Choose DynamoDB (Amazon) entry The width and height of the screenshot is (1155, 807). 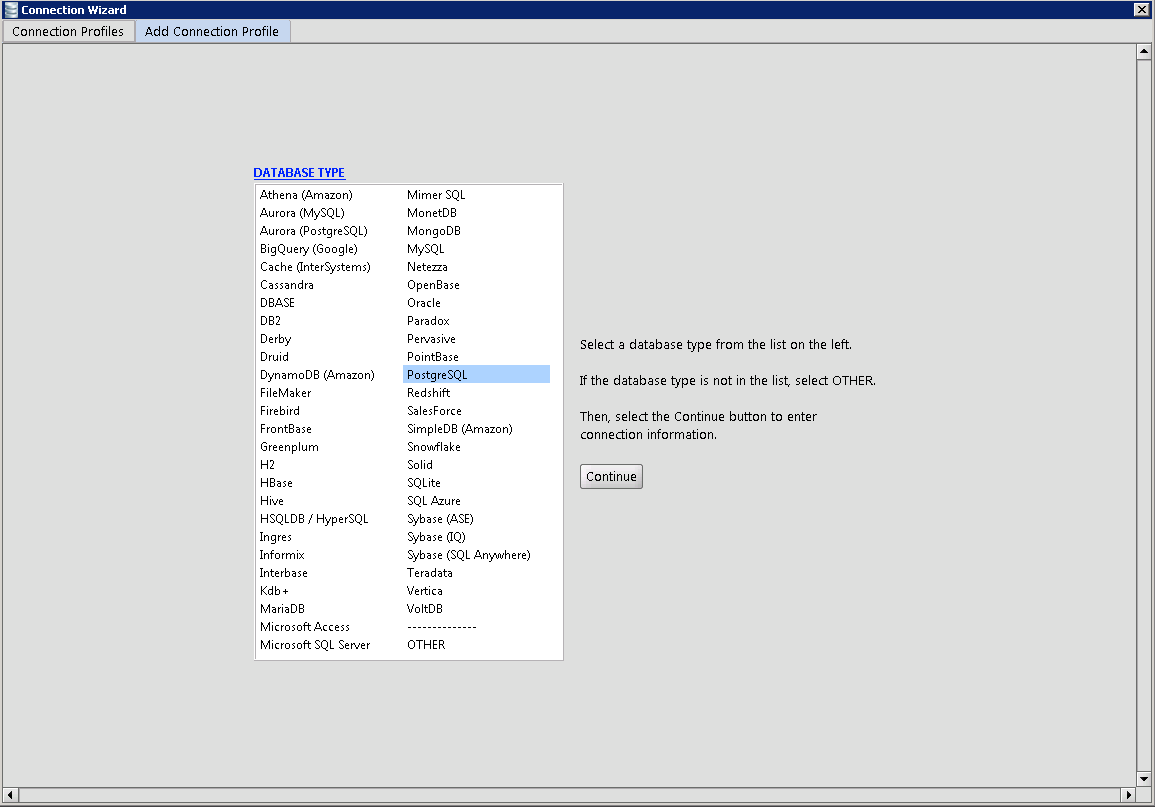pos(317,375)
